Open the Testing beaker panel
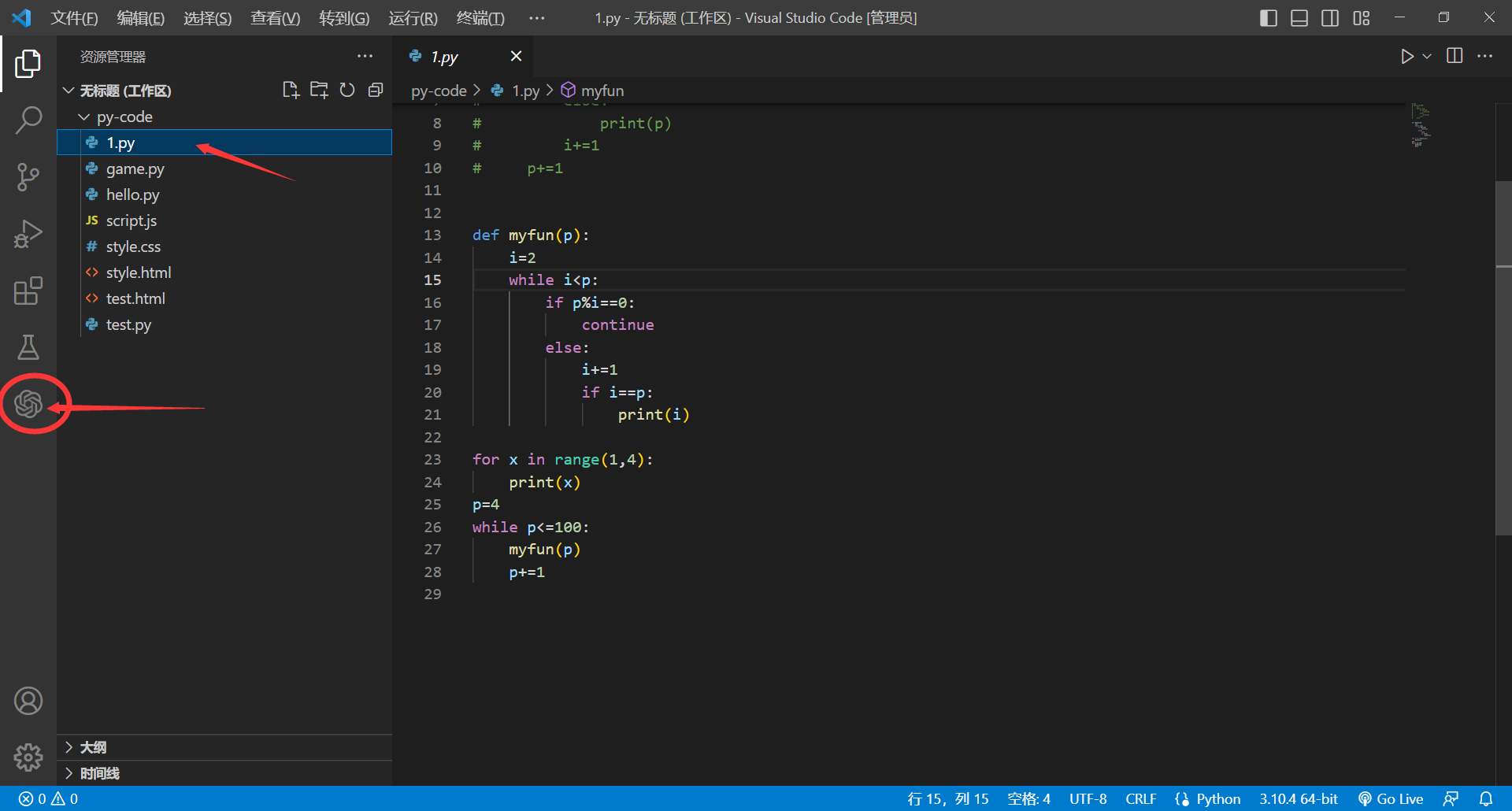 [28, 347]
